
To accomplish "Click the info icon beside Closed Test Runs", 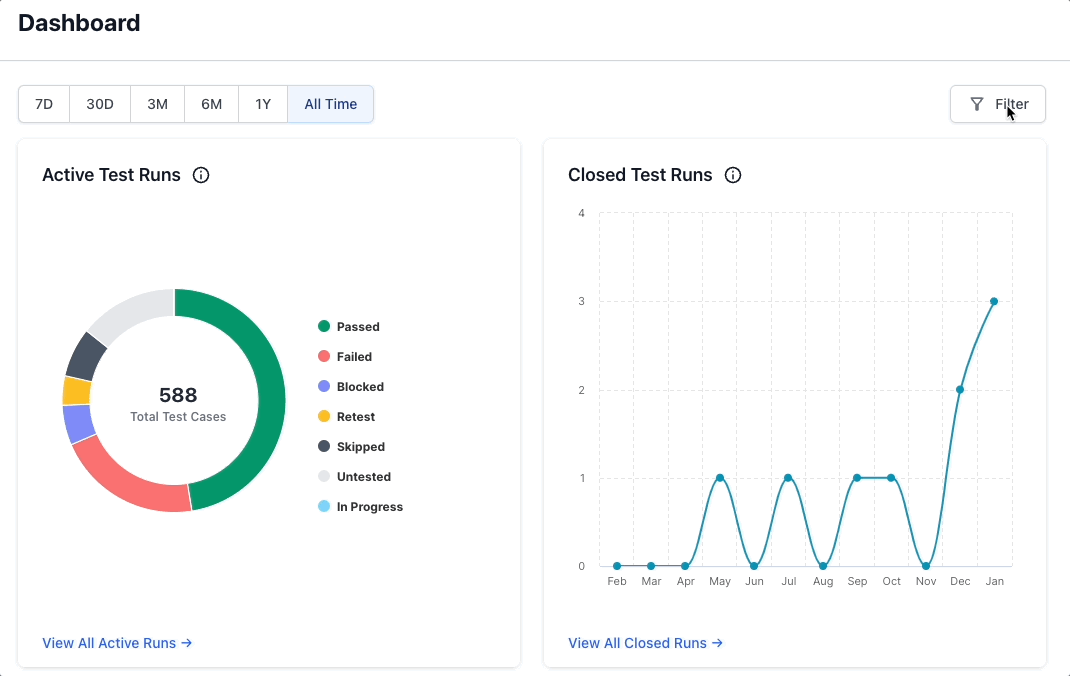I will [x=733, y=175].
